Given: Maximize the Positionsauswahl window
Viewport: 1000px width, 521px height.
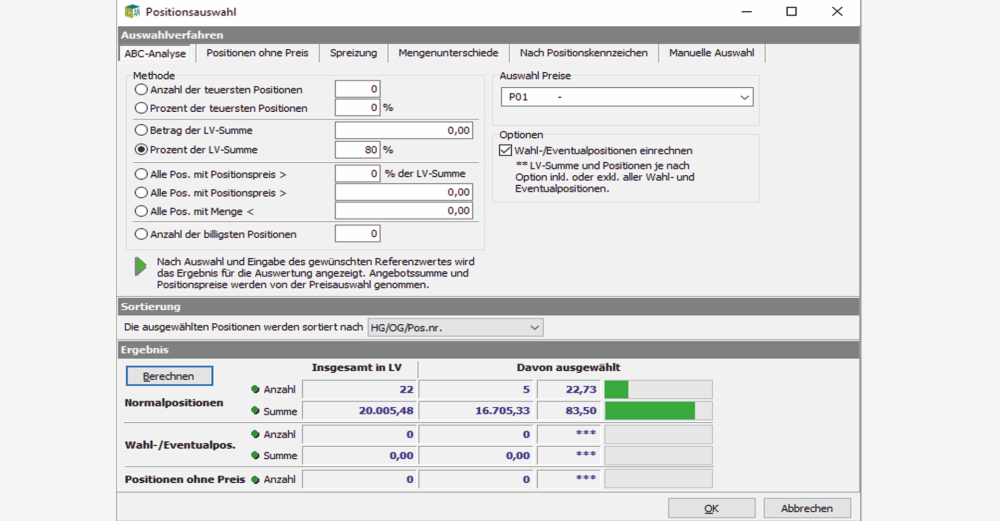Looking at the screenshot, I should click(x=791, y=11).
